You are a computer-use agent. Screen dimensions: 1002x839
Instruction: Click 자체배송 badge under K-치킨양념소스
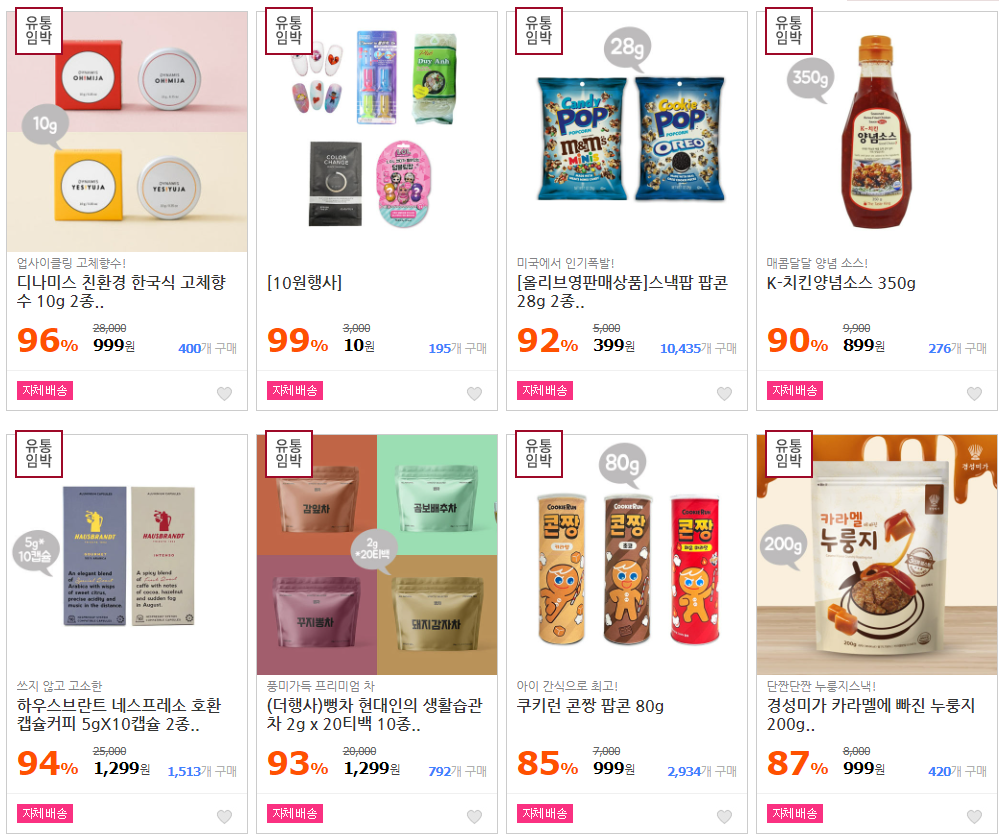[794, 390]
